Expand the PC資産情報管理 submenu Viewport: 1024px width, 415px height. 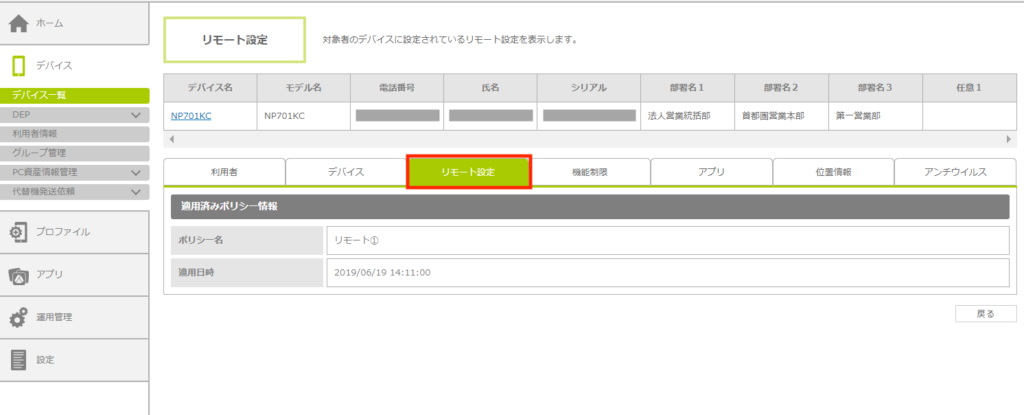(137, 172)
